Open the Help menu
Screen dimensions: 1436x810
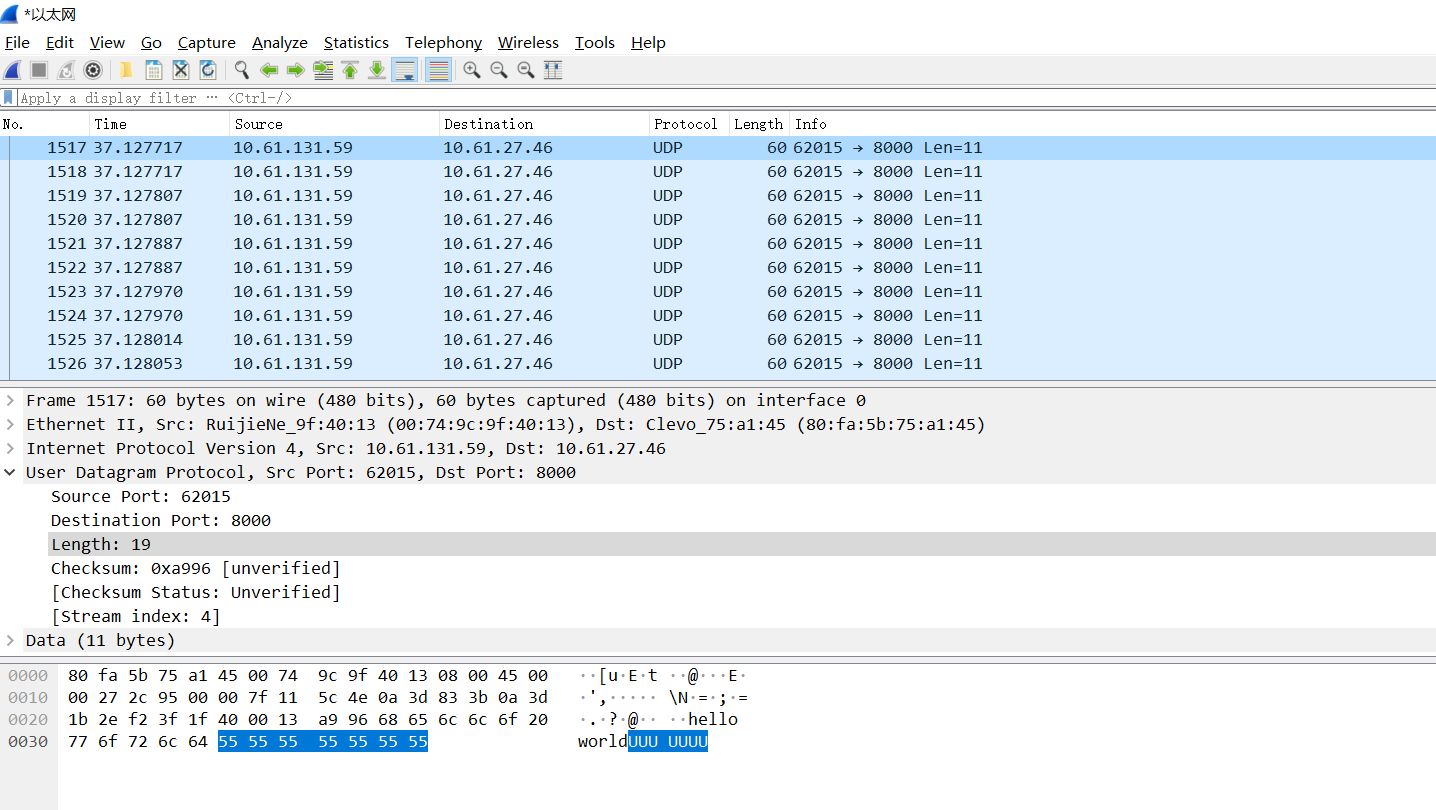pyautogui.click(x=648, y=42)
